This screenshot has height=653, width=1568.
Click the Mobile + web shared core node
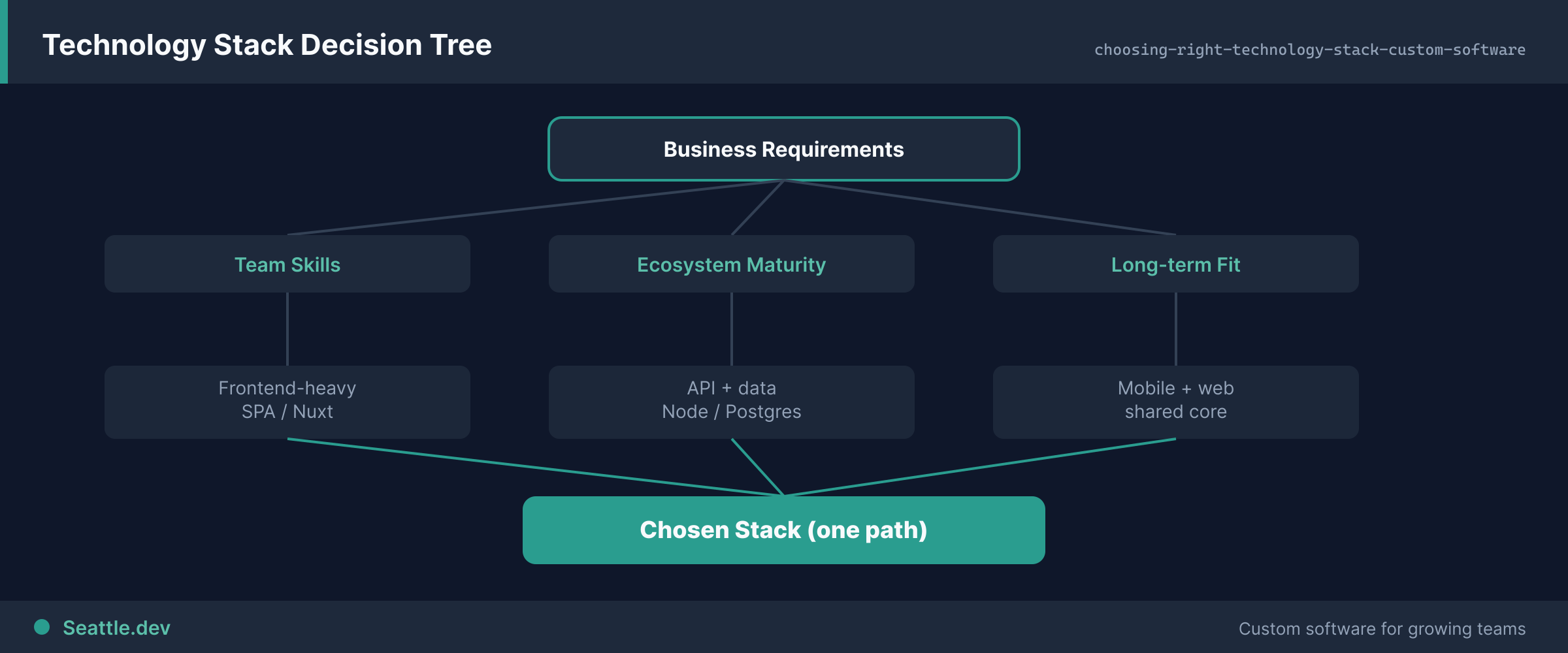click(1176, 402)
